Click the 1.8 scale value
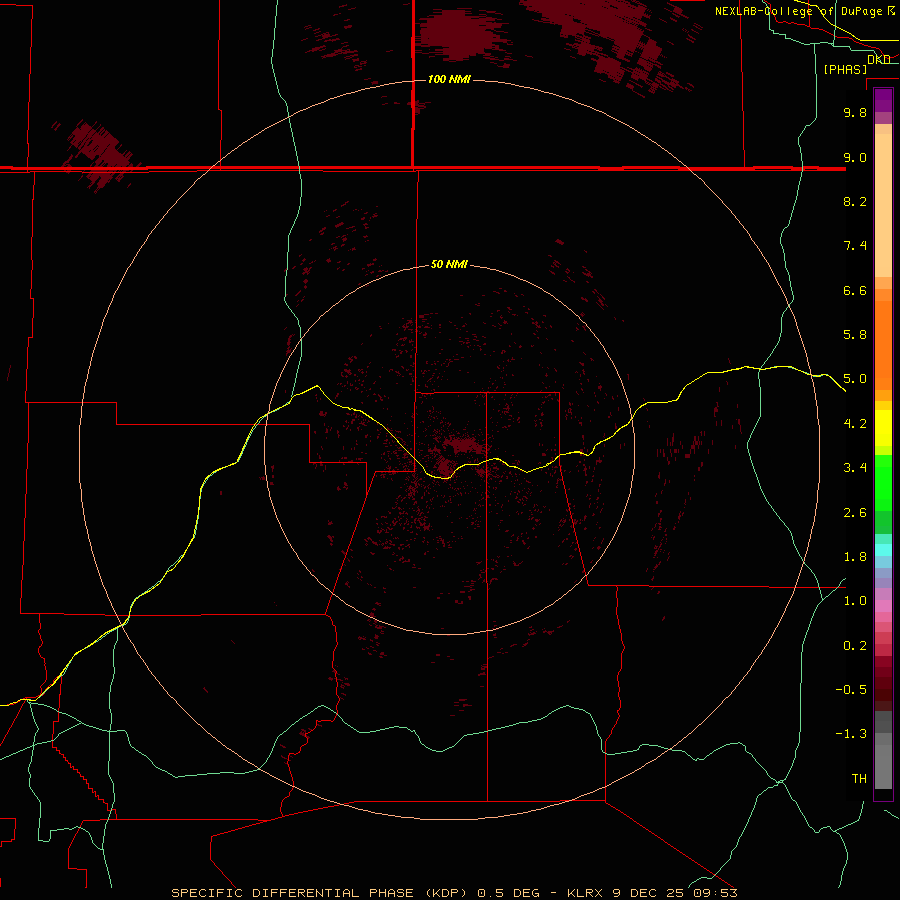Viewport: 900px width, 900px height. point(855,557)
